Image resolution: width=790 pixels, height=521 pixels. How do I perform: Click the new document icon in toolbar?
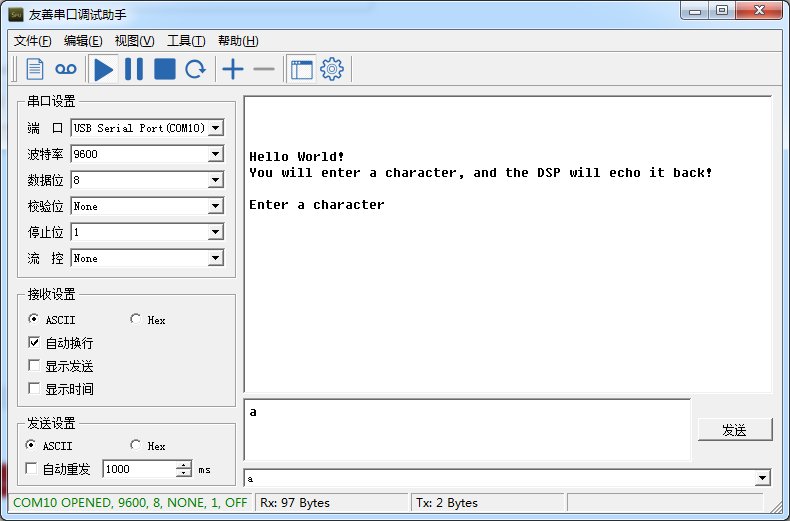(x=35, y=69)
